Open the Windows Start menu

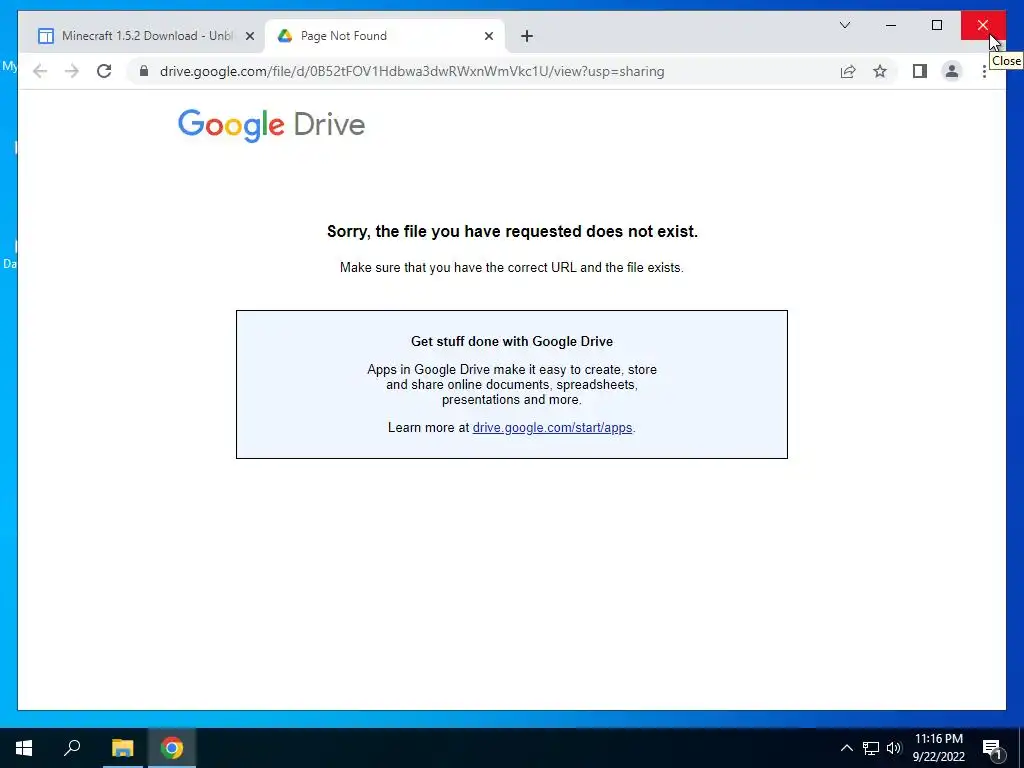click(24, 748)
